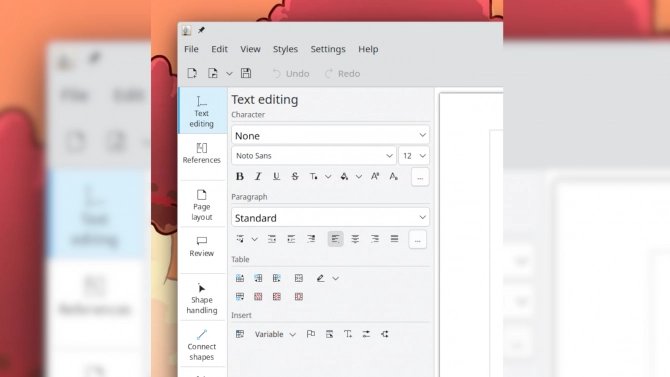Justify the paragraph text
Viewport: 670px width, 377px height.
(394, 239)
